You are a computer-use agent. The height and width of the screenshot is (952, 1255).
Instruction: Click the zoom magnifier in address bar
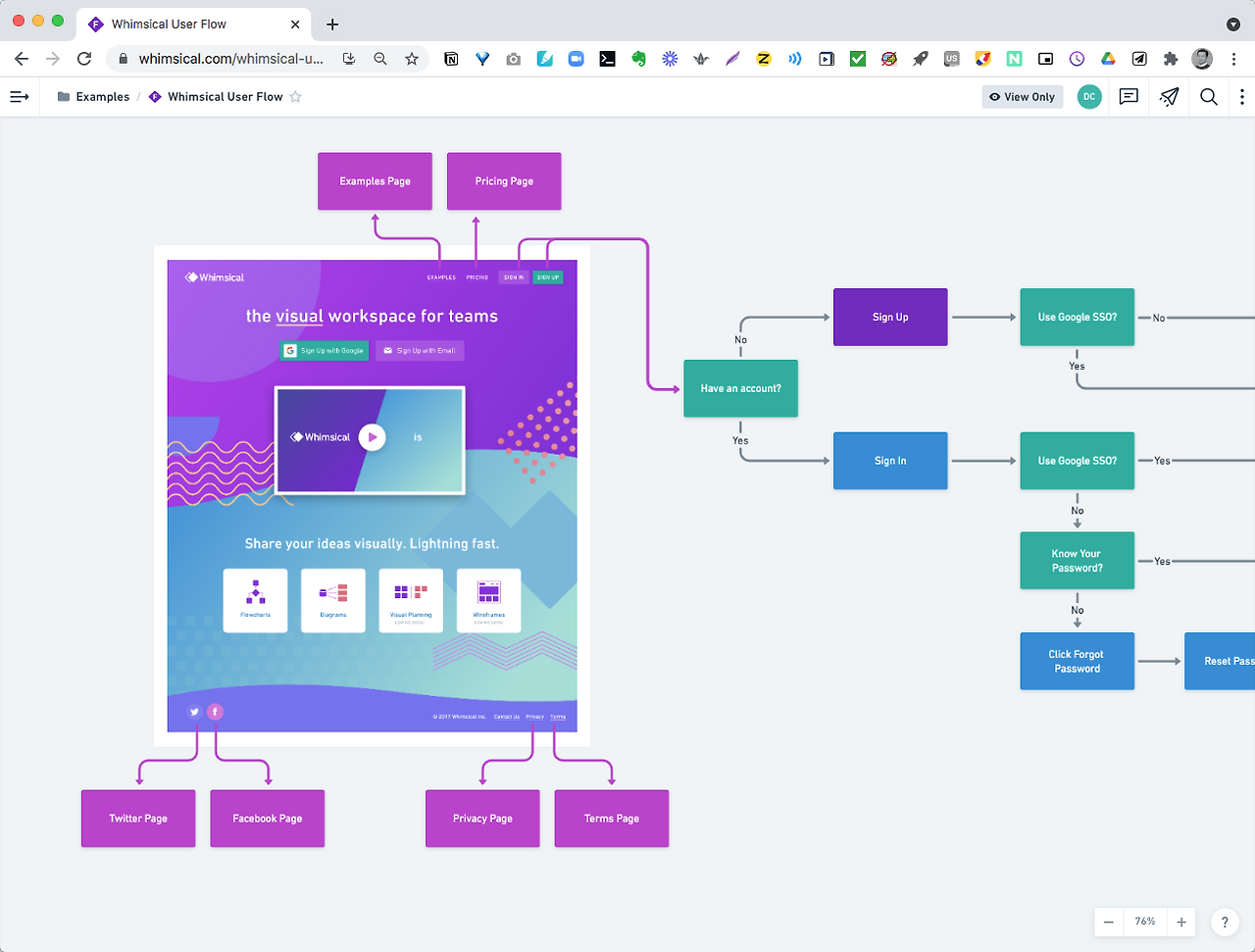(x=380, y=59)
